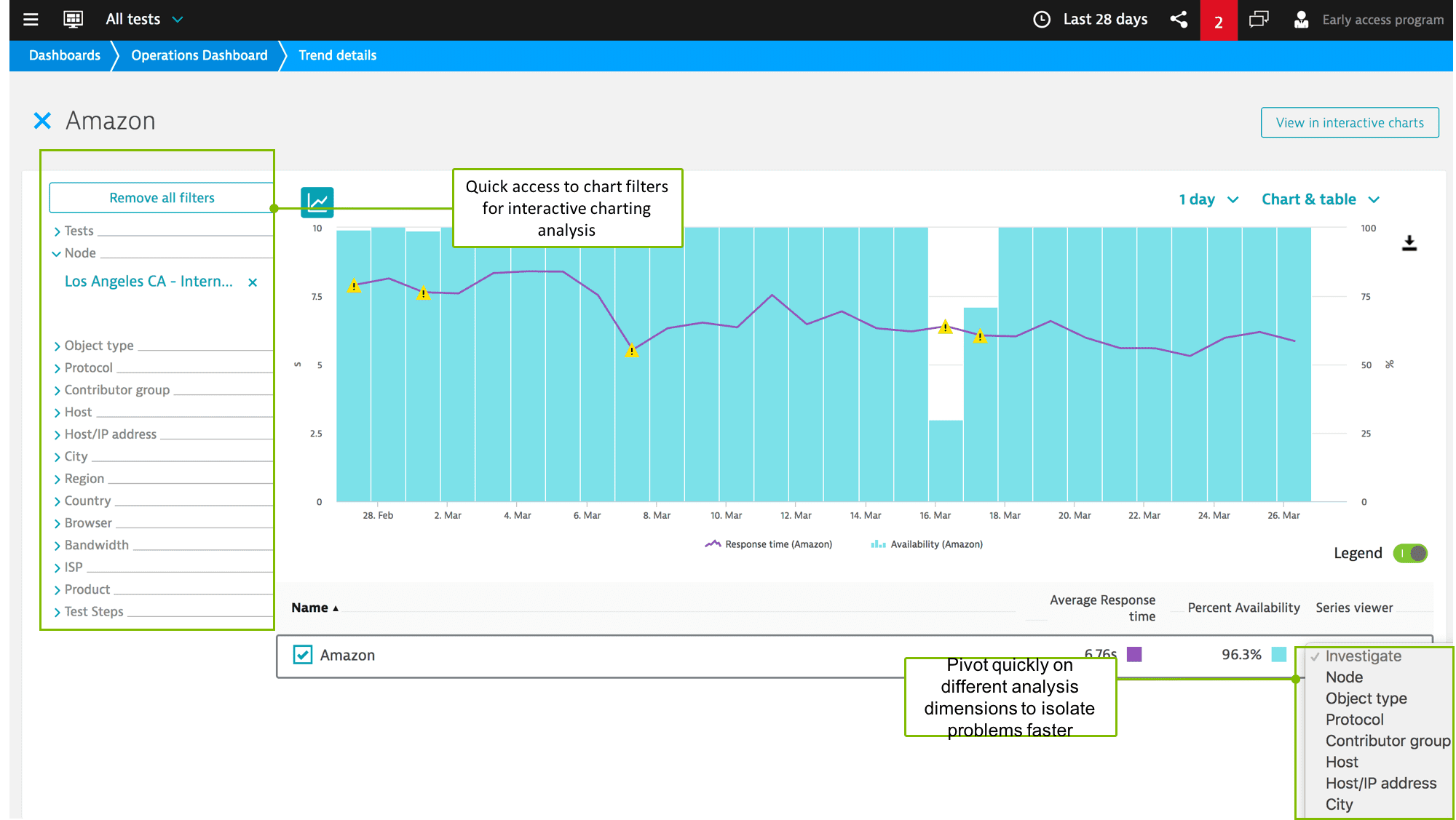
Task: Choose City in the Investigate menu
Action: (1339, 804)
